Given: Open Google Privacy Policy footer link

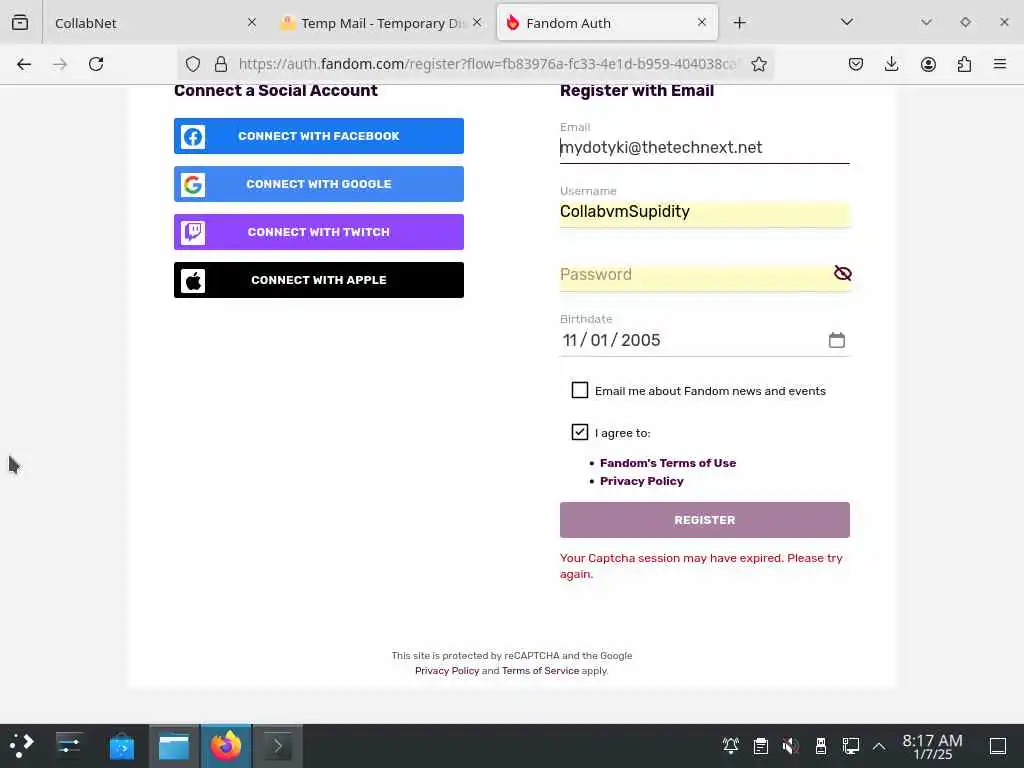Looking at the screenshot, I should (x=447, y=671).
